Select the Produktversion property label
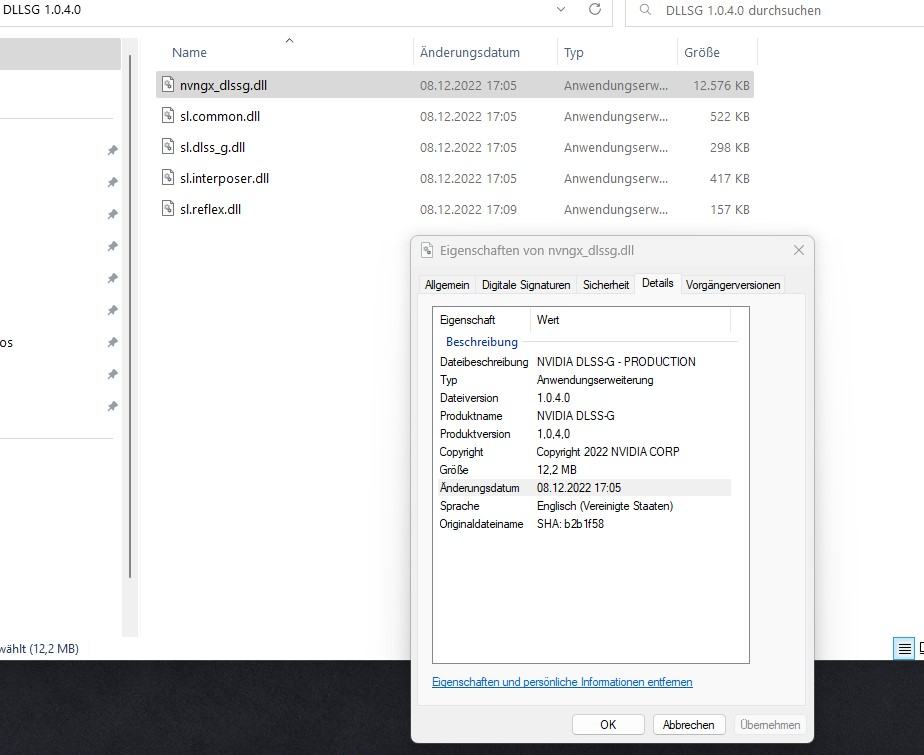 [475, 434]
